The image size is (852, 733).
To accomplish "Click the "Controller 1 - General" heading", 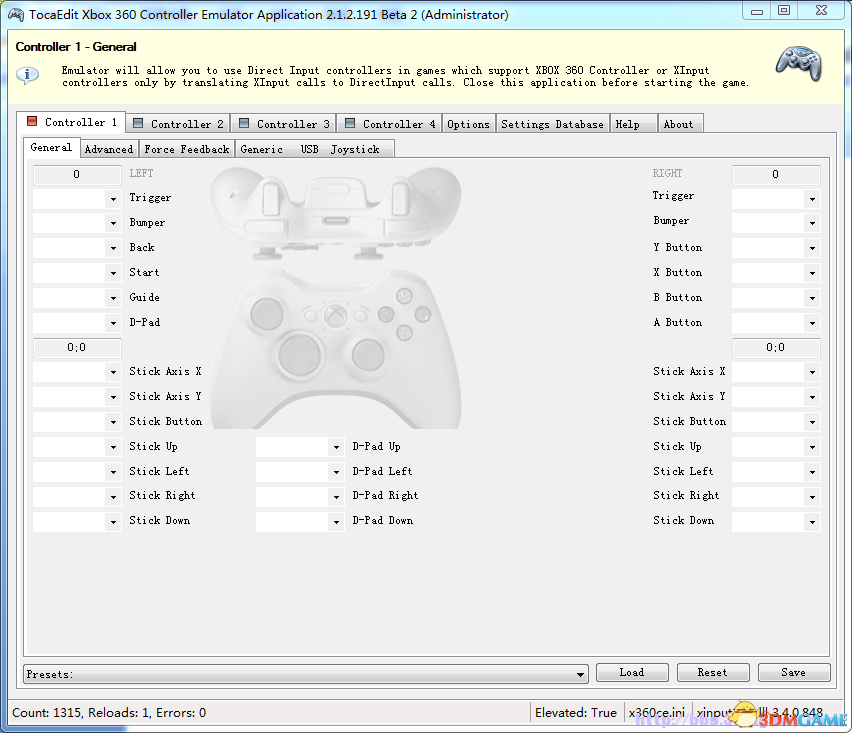I will (x=76, y=47).
